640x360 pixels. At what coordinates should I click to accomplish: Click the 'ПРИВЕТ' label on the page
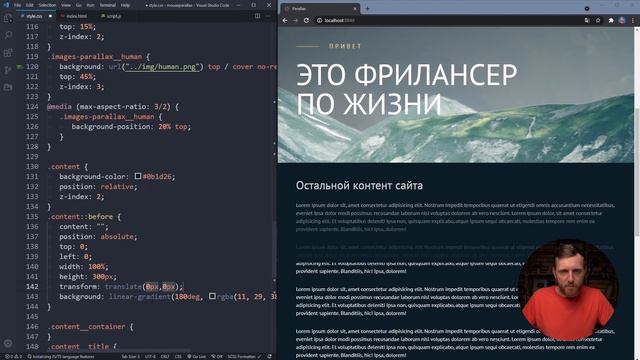pyautogui.click(x=345, y=46)
